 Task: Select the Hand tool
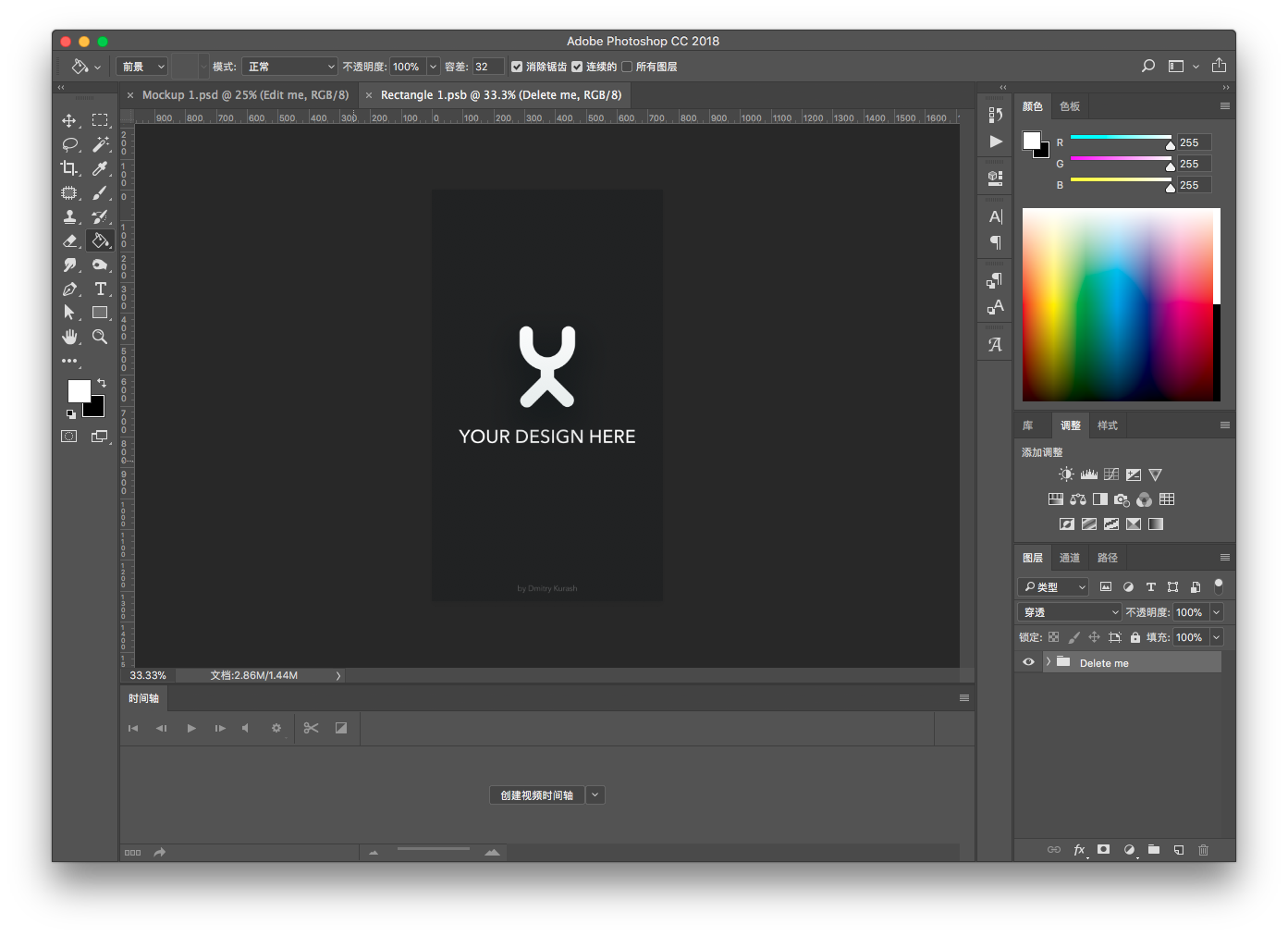click(69, 337)
